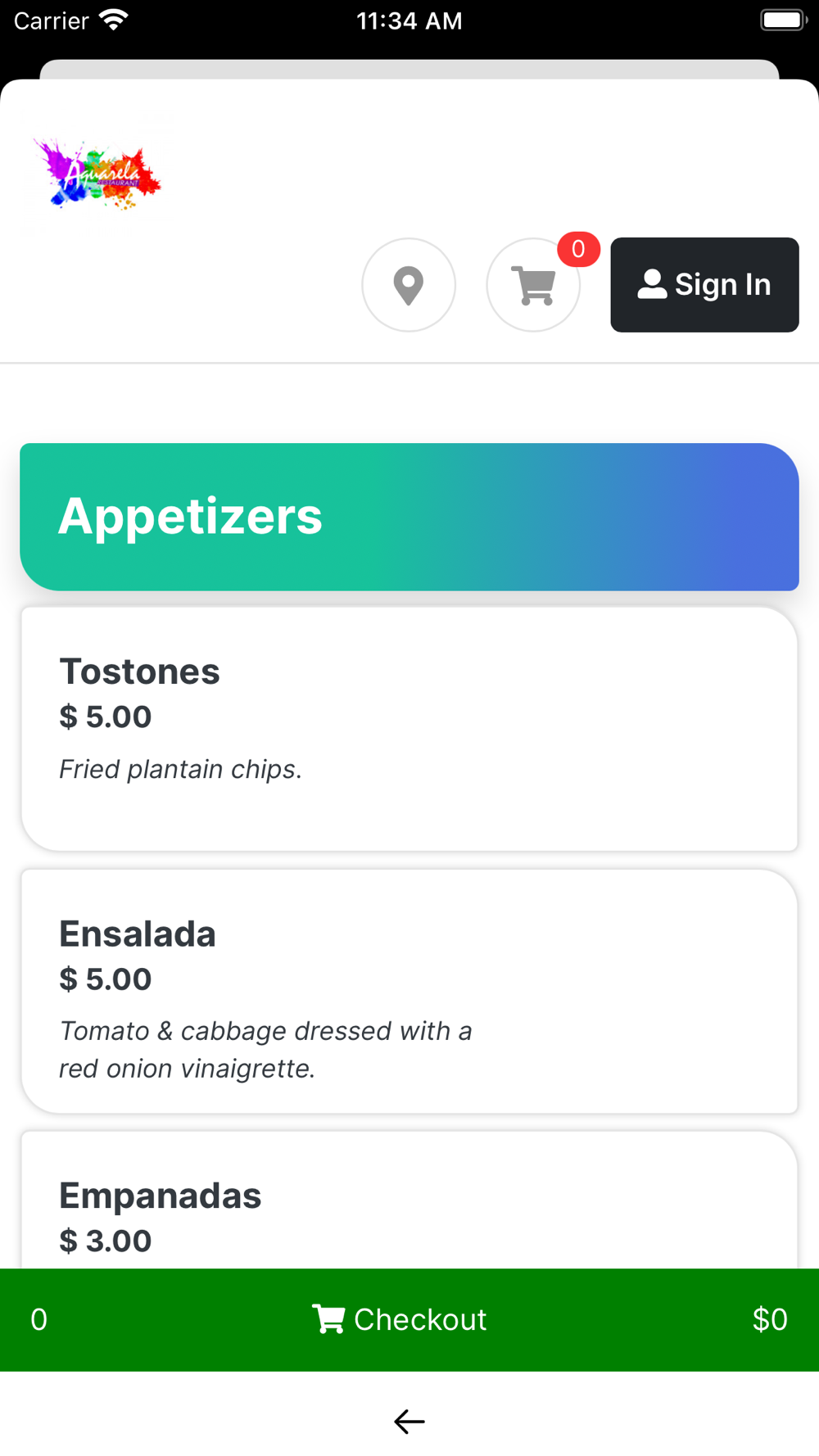Choose the Empanadas item card

409,1201
